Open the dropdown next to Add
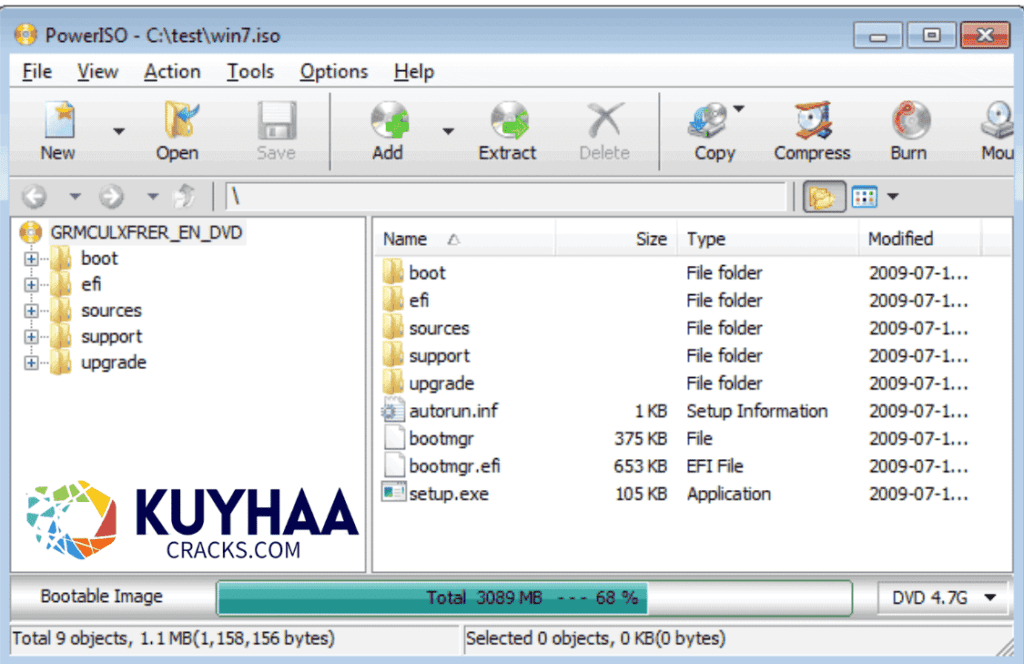 coord(448,131)
